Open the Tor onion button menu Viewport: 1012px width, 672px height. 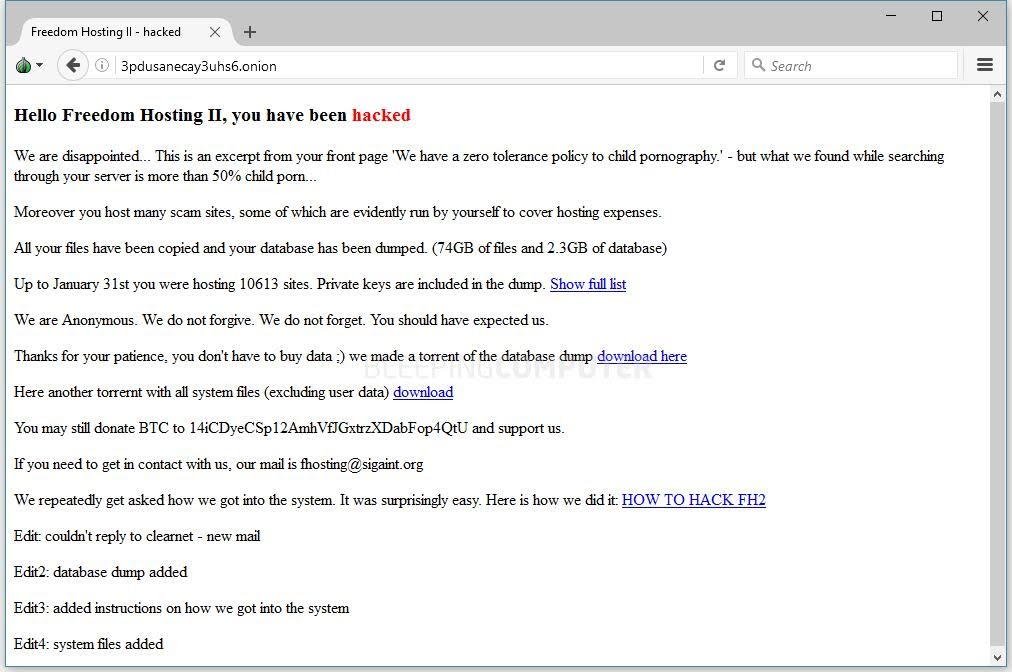[29, 65]
